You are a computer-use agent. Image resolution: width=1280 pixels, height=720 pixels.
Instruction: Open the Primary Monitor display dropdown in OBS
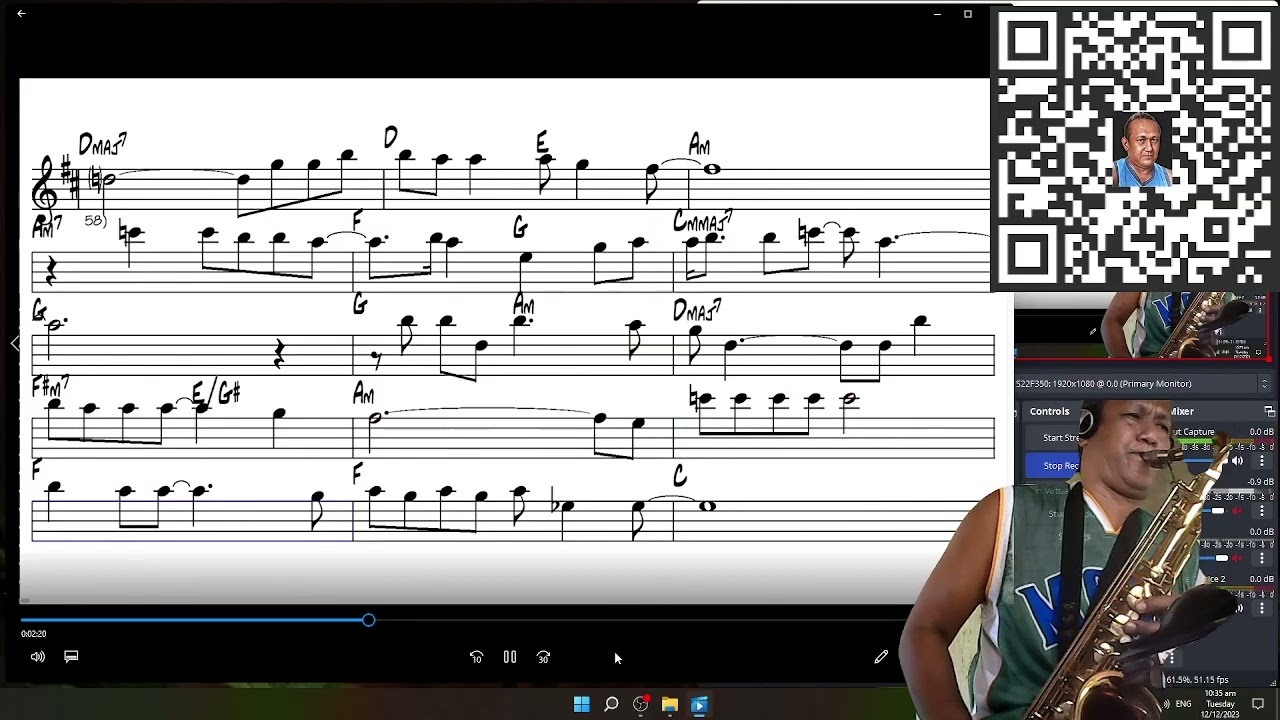(1141, 384)
